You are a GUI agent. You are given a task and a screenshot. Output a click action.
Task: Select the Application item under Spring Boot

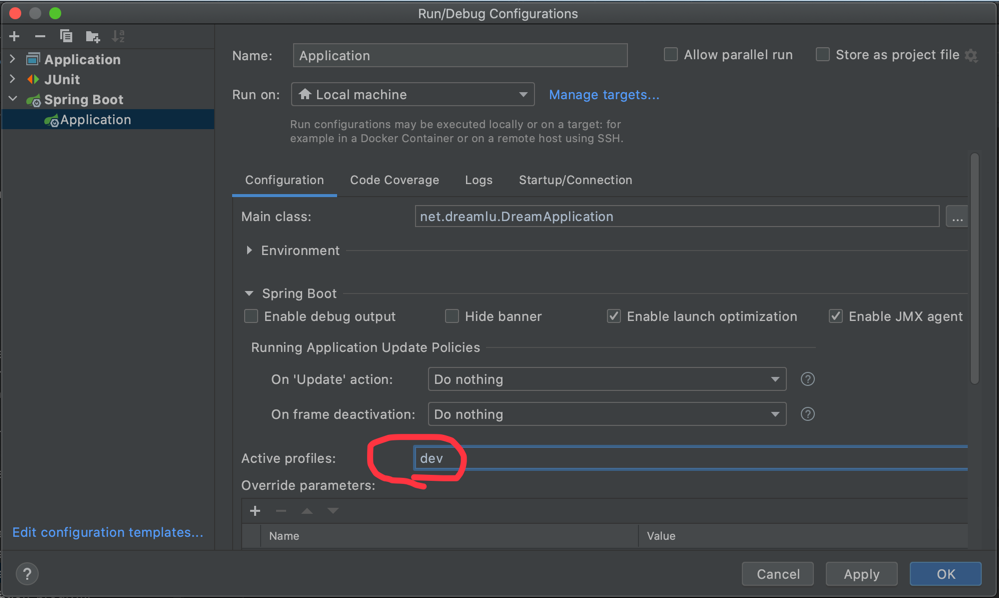108,120
